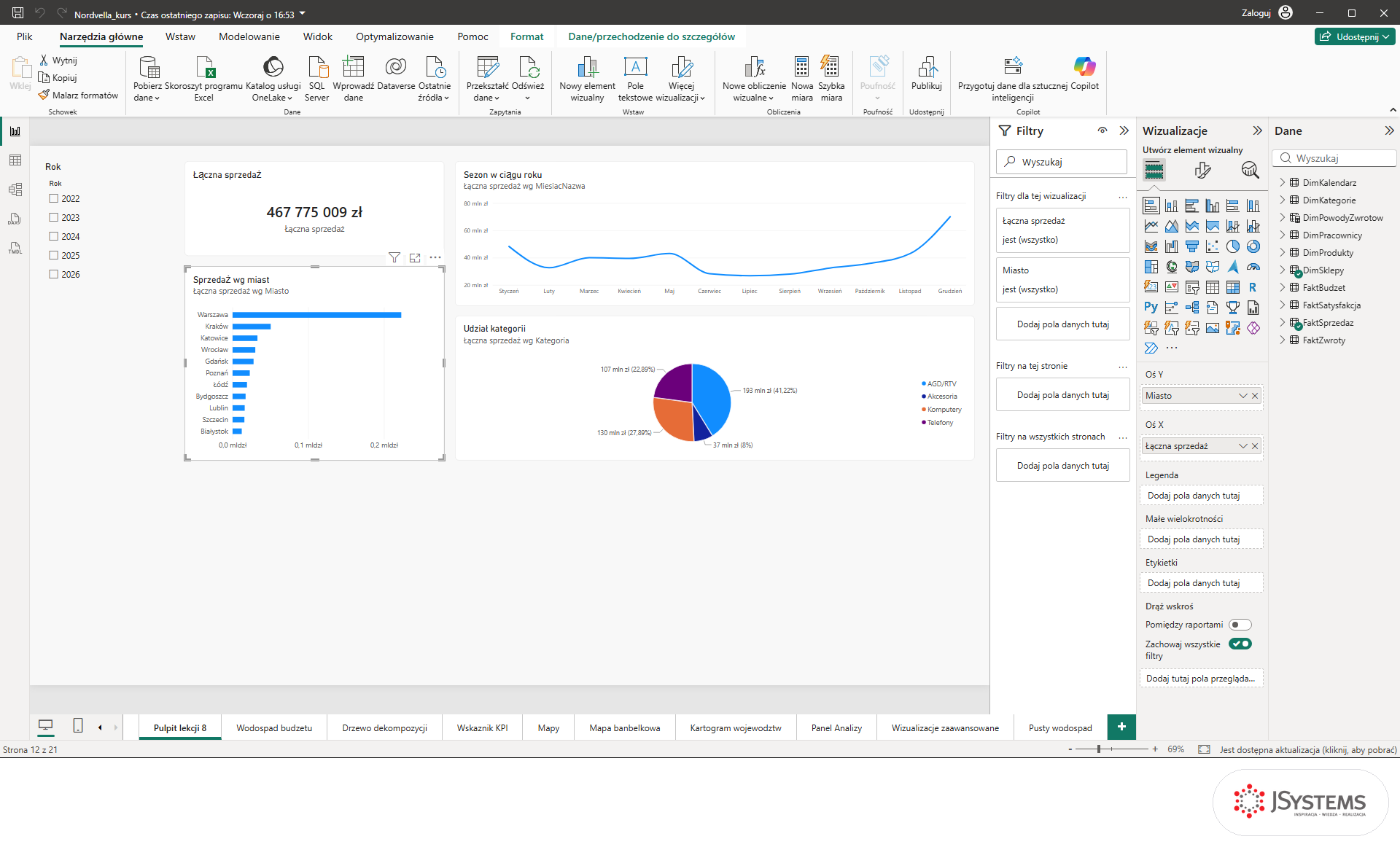
Task: Open the Plik menu
Action: point(25,36)
